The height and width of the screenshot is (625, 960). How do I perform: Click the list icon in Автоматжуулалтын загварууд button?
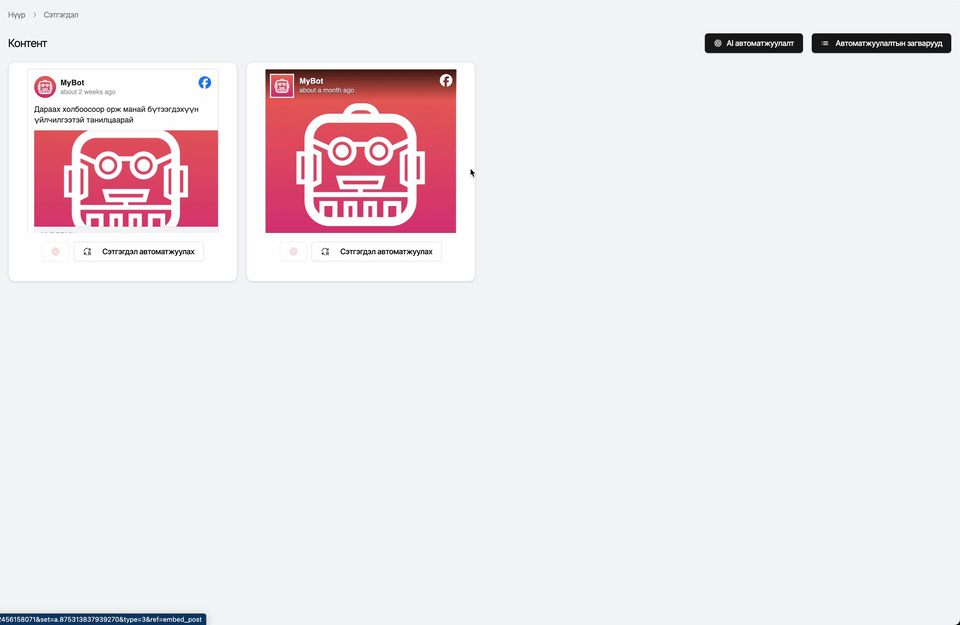coord(825,44)
